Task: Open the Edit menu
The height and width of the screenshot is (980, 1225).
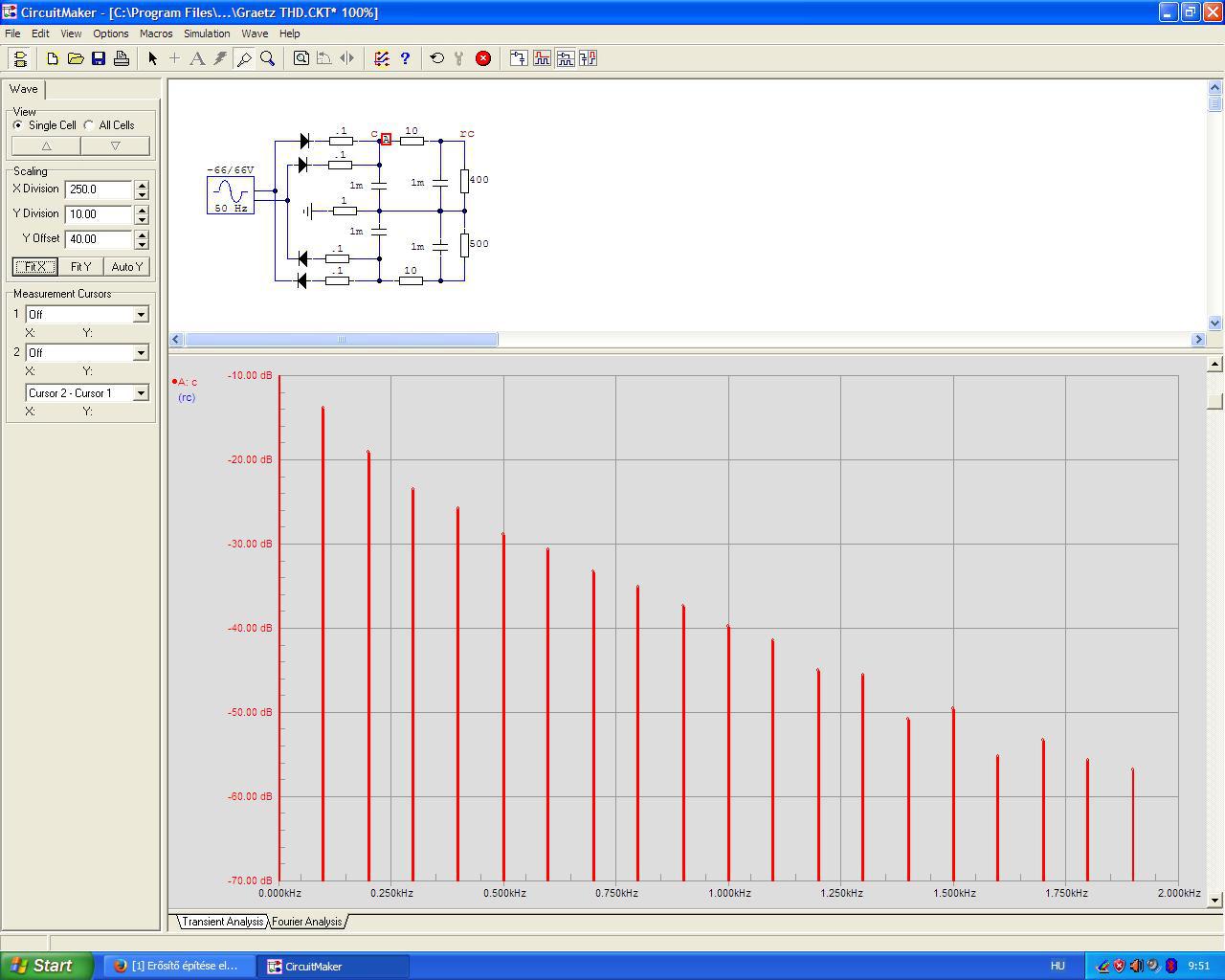Action: (x=40, y=33)
